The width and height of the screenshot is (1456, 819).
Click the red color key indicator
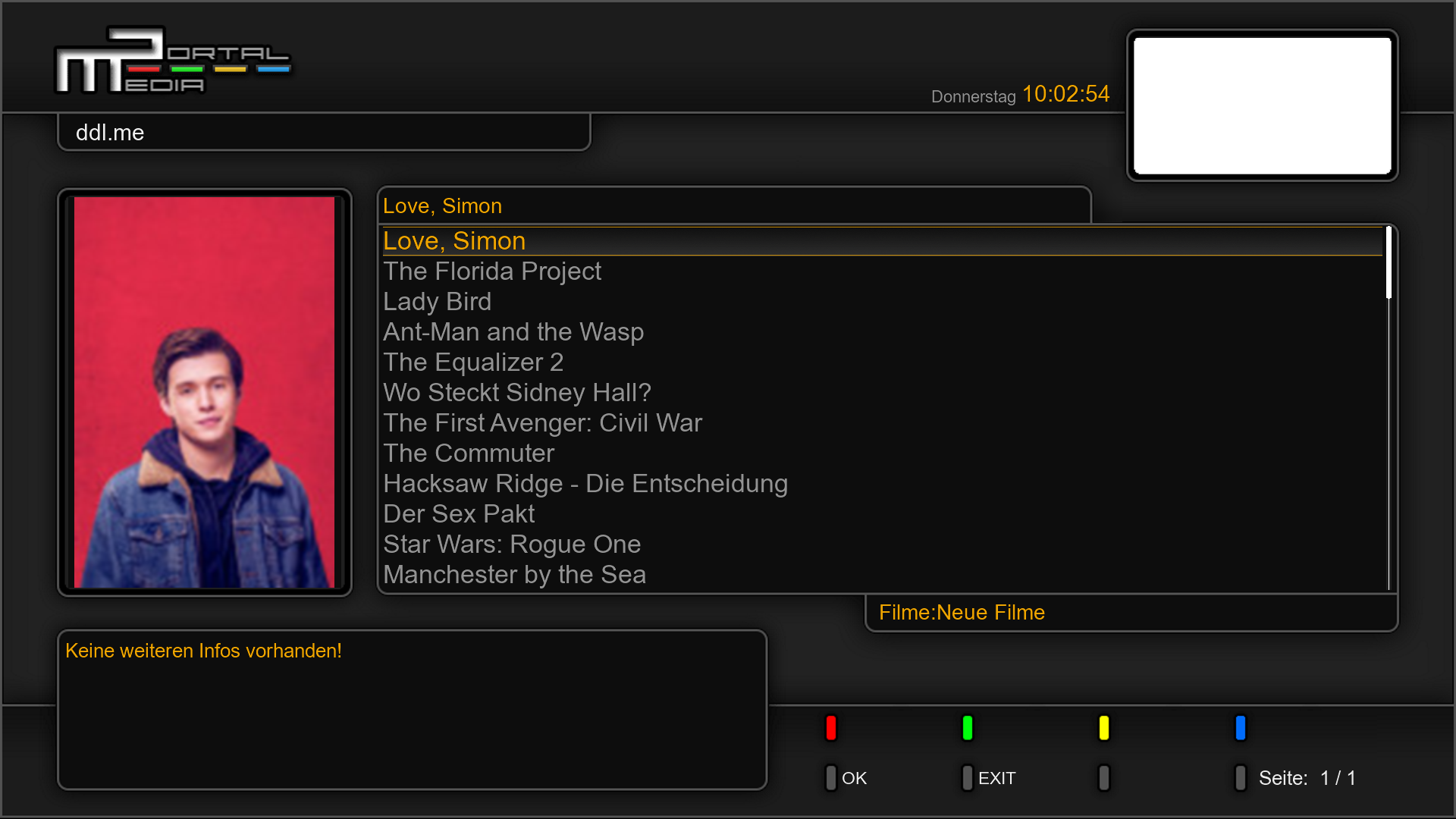pos(831,728)
